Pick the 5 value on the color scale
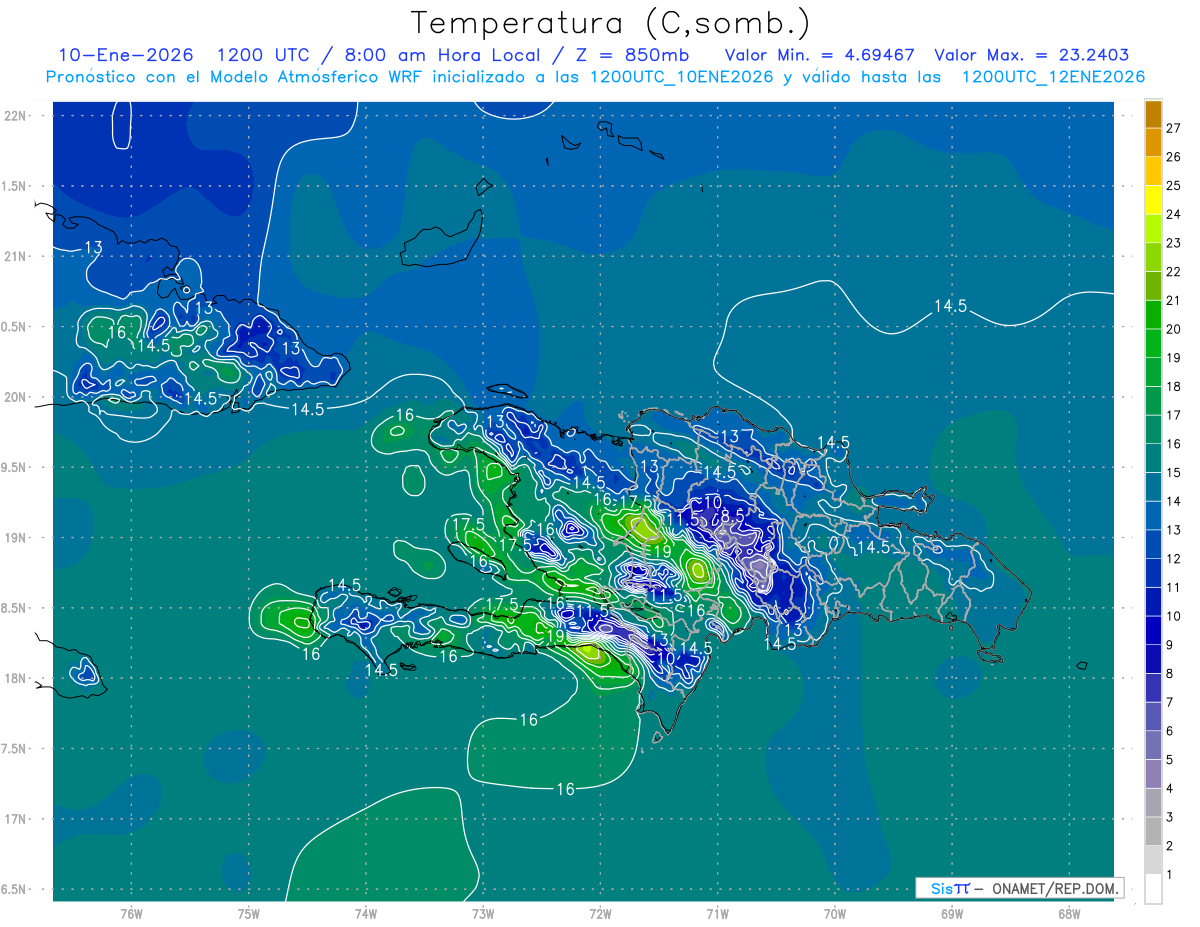Screen dimensions: 1200x927 point(1174,760)
